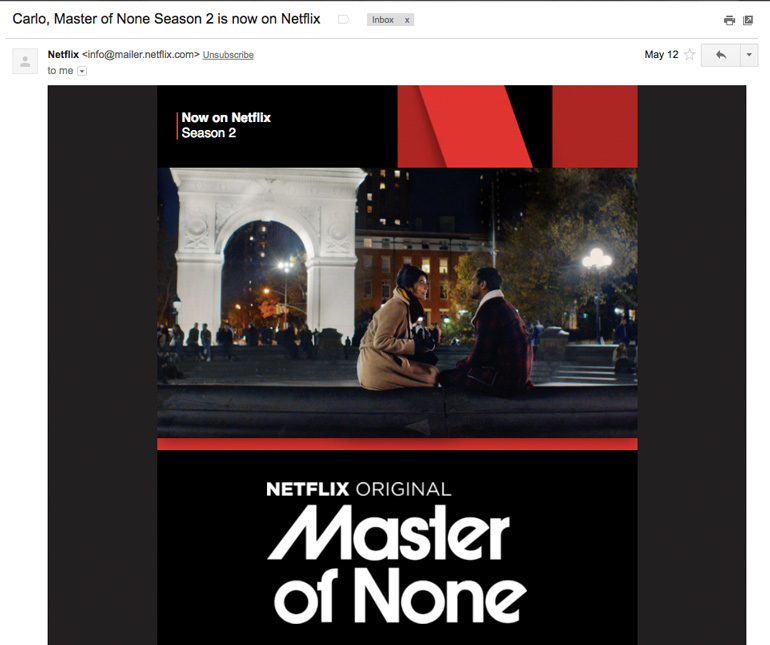
Task: Click the "Now on Netflix Season 2" text
Action: 226,125
